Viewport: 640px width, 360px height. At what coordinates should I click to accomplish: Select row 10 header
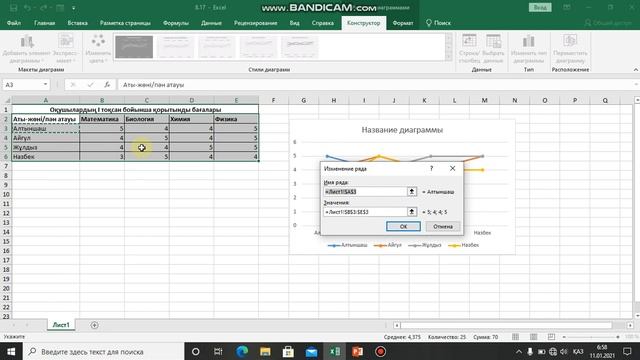[x=6, y=194]
